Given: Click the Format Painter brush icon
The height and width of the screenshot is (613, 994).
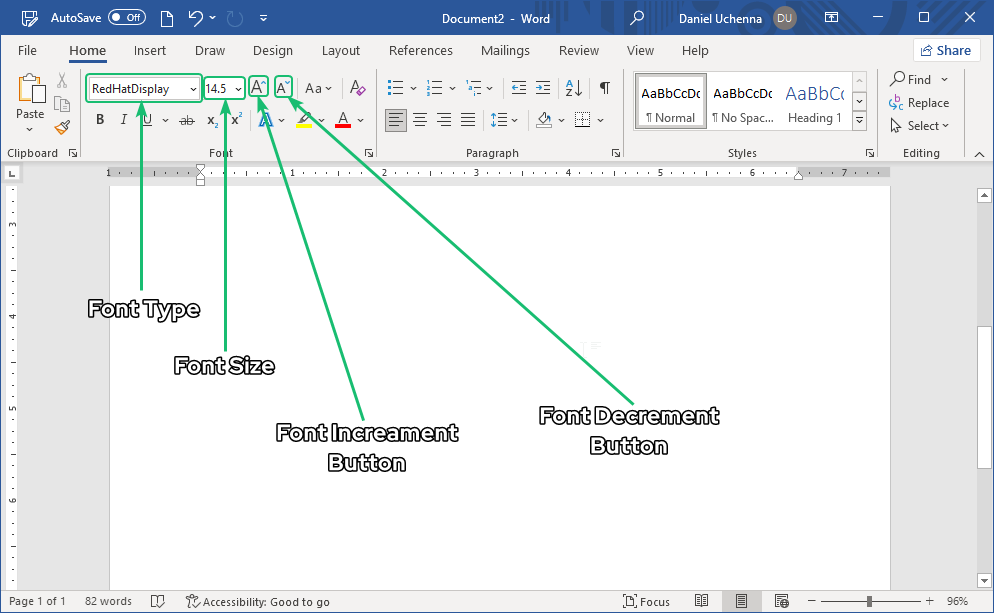Looking at the screenshot, I should pyautogui.click(x=62, y=127).
